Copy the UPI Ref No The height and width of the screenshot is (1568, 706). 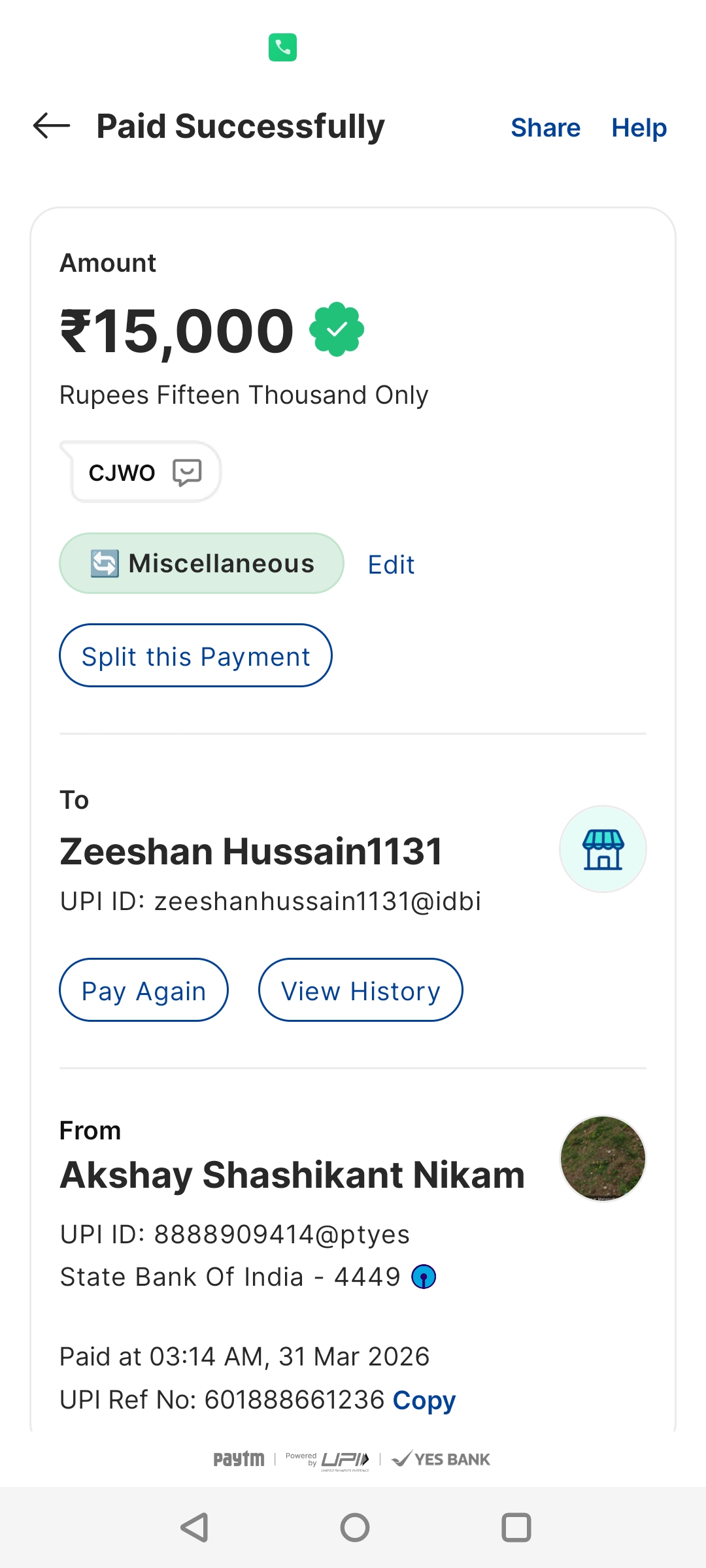tap(424, 1400)
